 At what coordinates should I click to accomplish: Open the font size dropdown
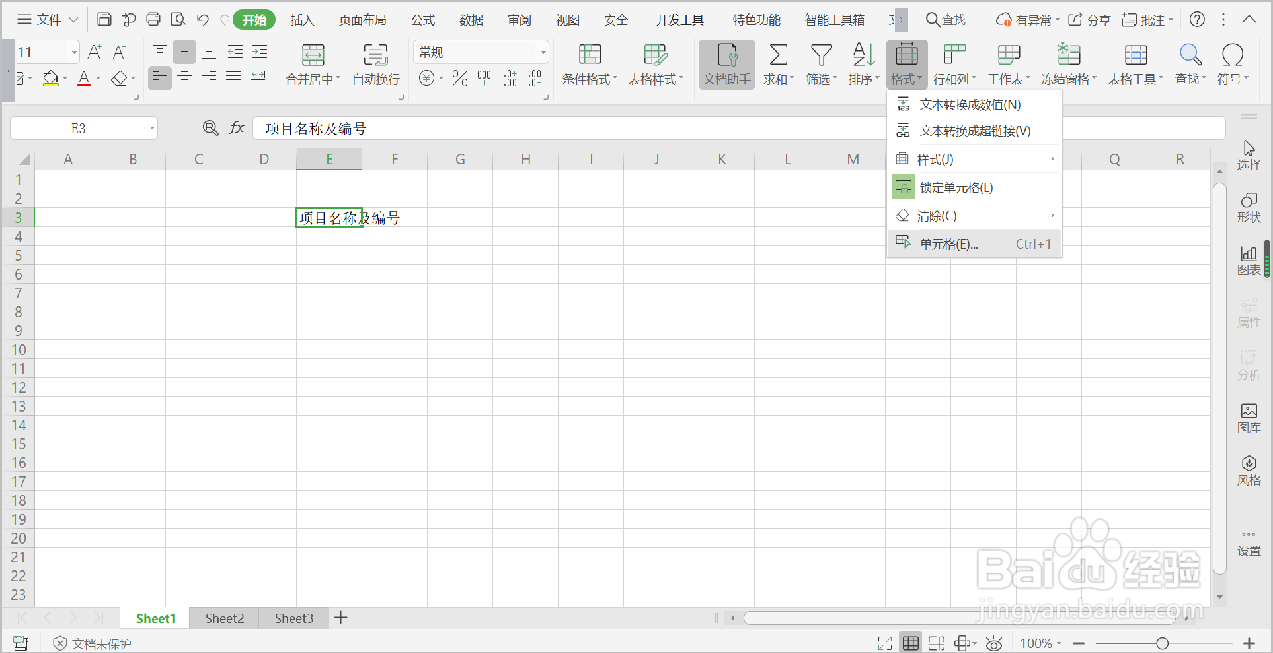pos(74,52)
